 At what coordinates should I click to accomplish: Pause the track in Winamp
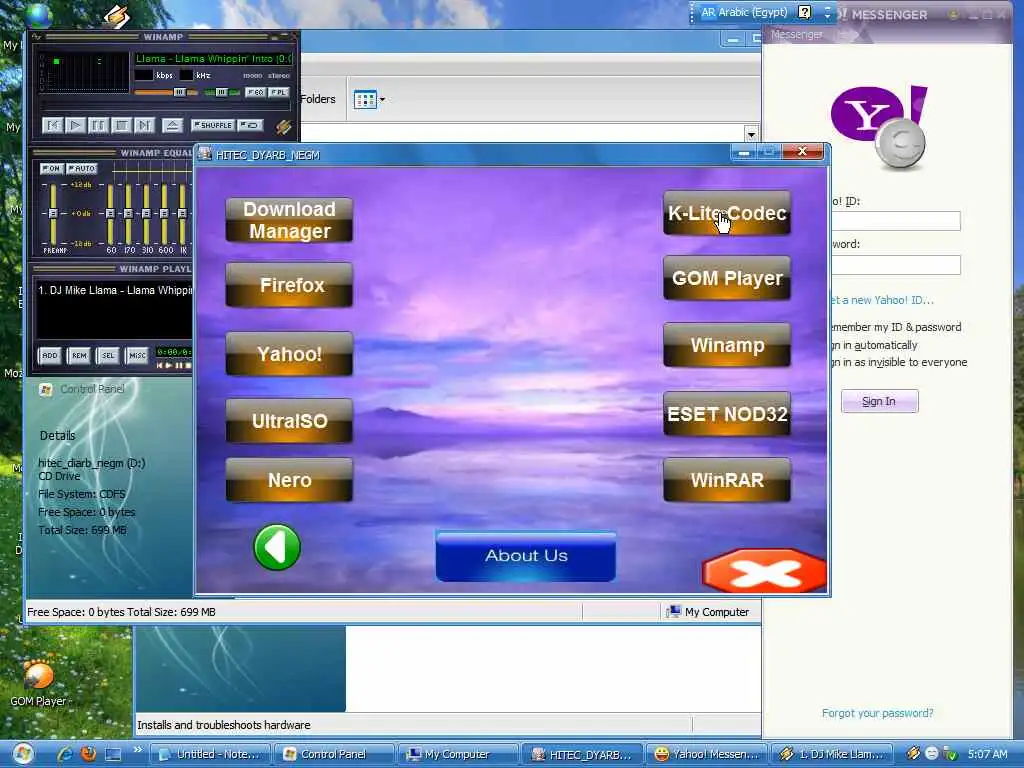[98, 125]
